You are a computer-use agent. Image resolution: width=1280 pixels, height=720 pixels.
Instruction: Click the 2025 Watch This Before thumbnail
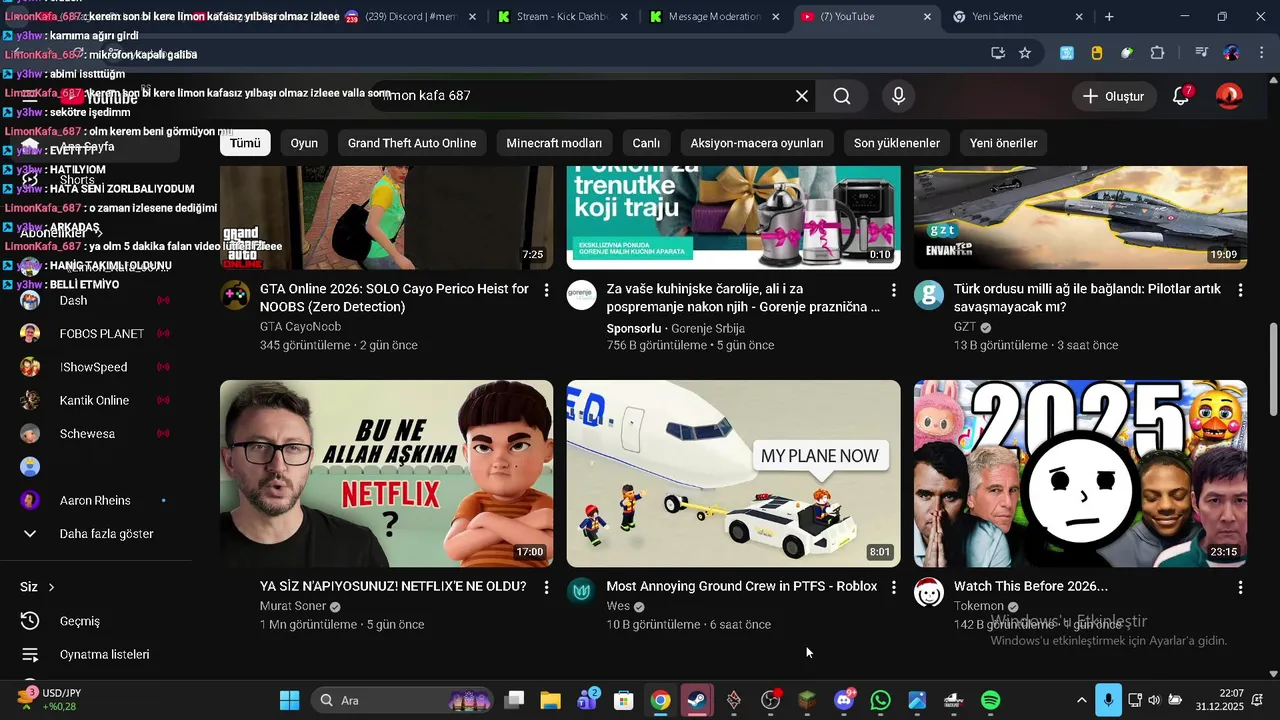click(x=1080, y=473)
